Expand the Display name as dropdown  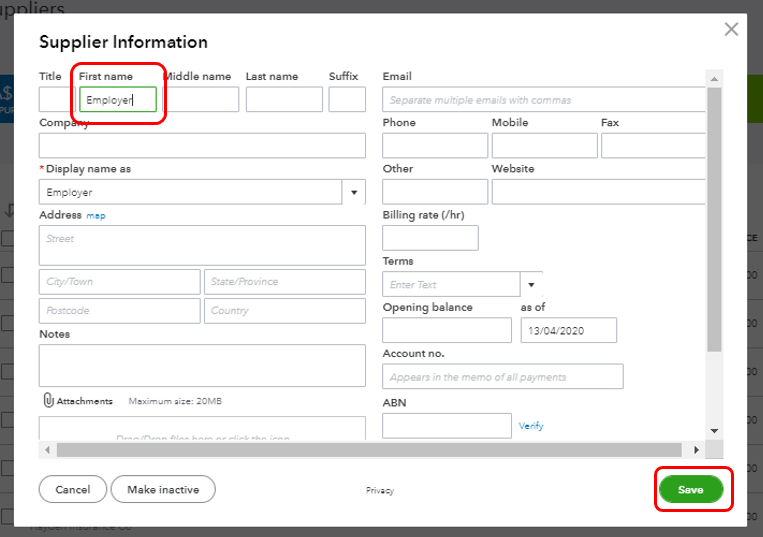[x=354, y=192]
